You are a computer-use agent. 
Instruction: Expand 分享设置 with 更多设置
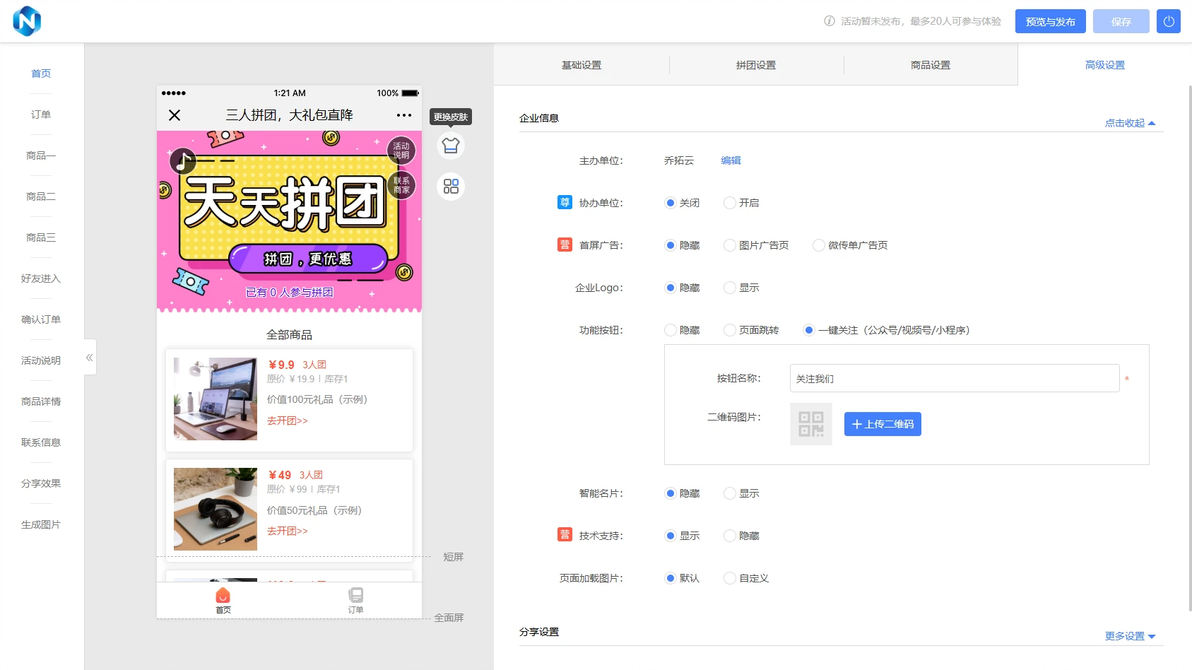tap(1130, 637)
